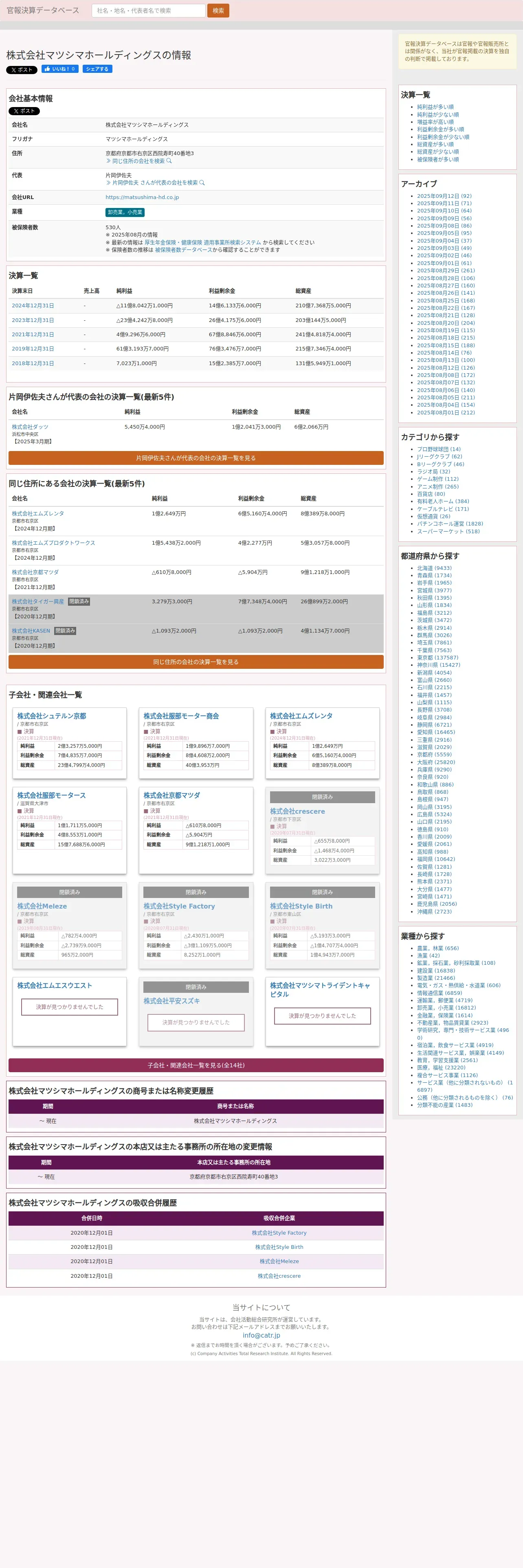Open the 2023年12月31日 settlement entry
The height and width of the screenshot is (1568, 523).
(33, 320)
